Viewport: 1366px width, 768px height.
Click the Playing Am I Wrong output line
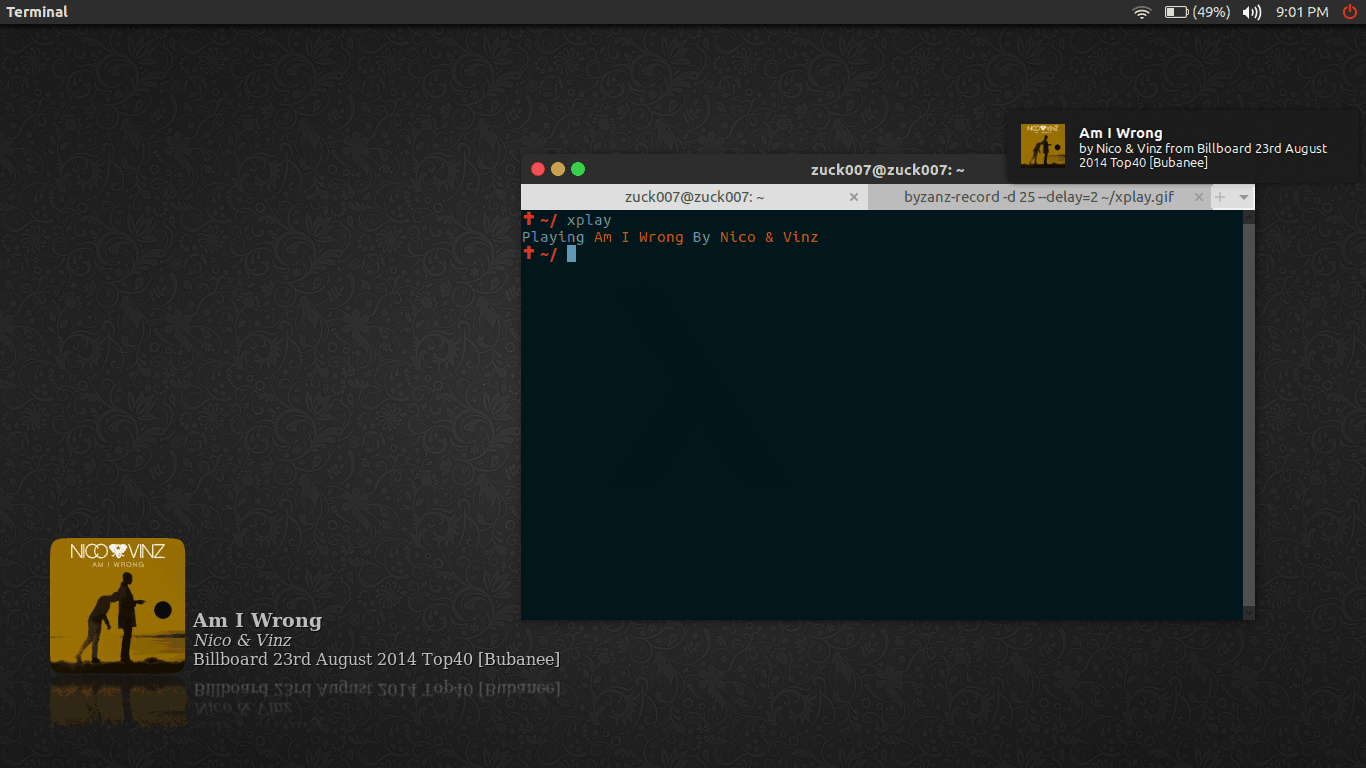click(670, 237)
